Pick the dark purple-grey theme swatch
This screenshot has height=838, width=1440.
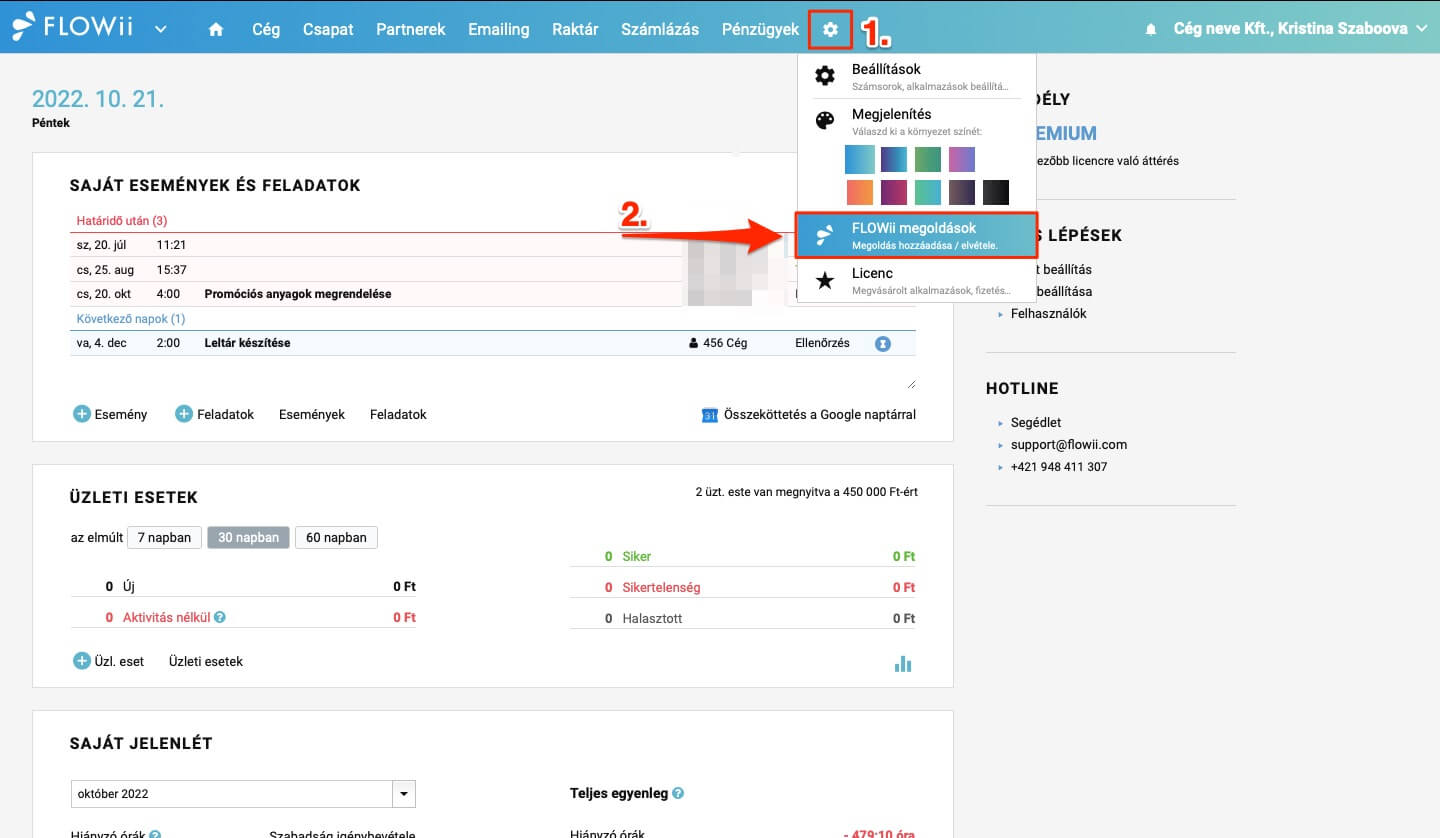pyautogui.click(x=962, y=192)
